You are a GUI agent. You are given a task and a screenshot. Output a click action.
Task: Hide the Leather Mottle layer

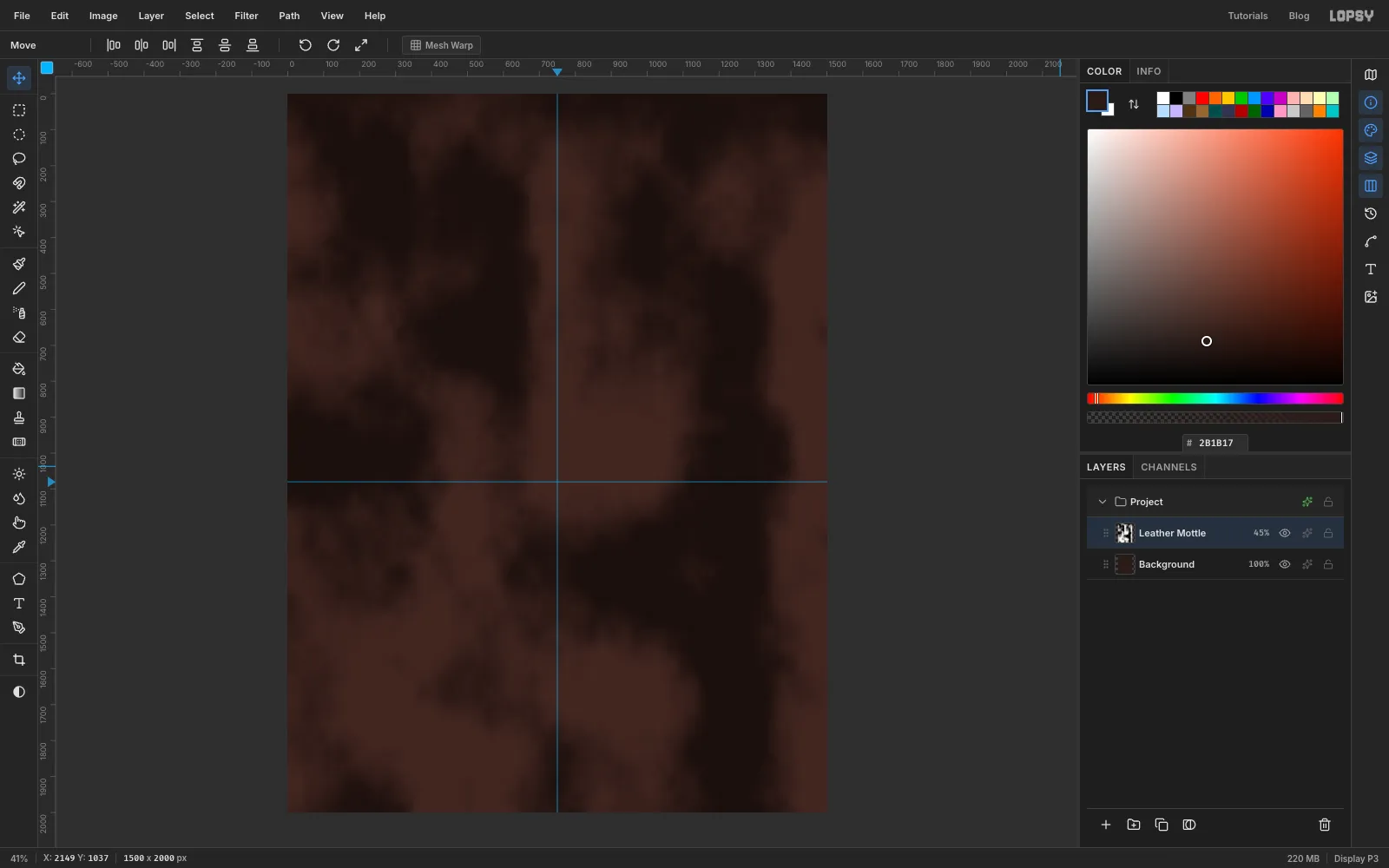click(x=1285, y=533)
